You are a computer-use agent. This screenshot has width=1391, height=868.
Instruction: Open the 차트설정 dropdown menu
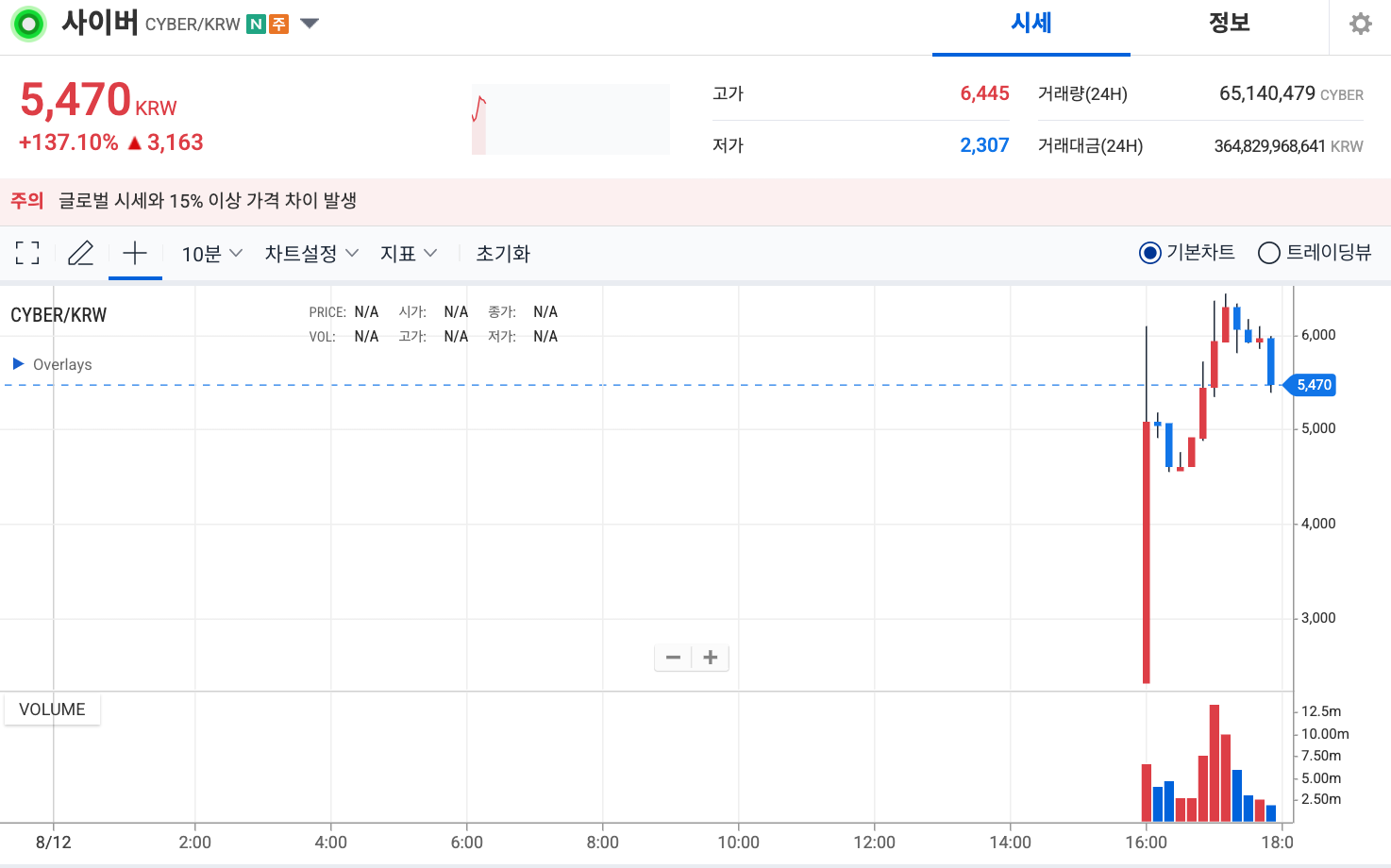click(310, 253)
